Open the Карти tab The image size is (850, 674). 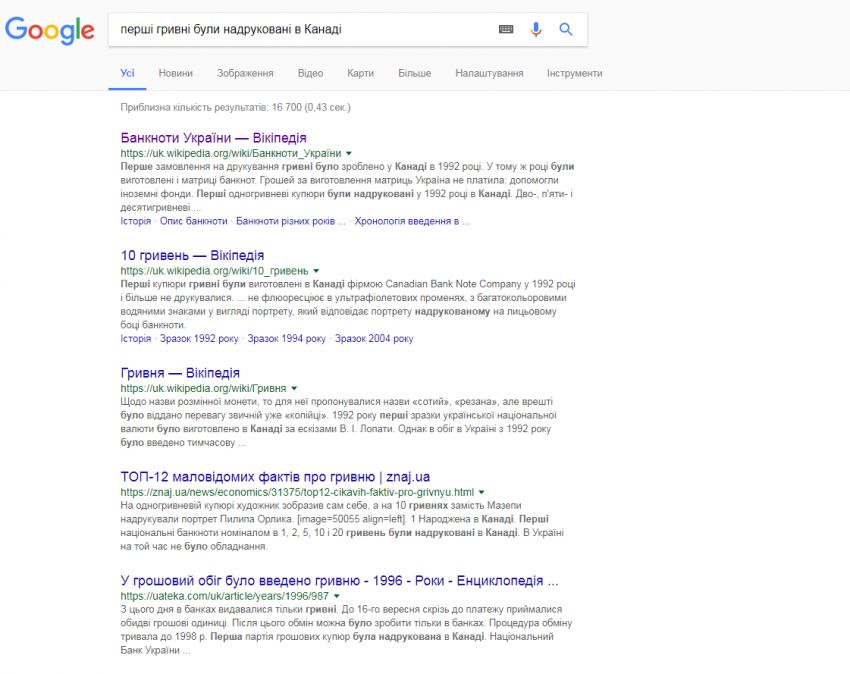click(x=360, y=73)
